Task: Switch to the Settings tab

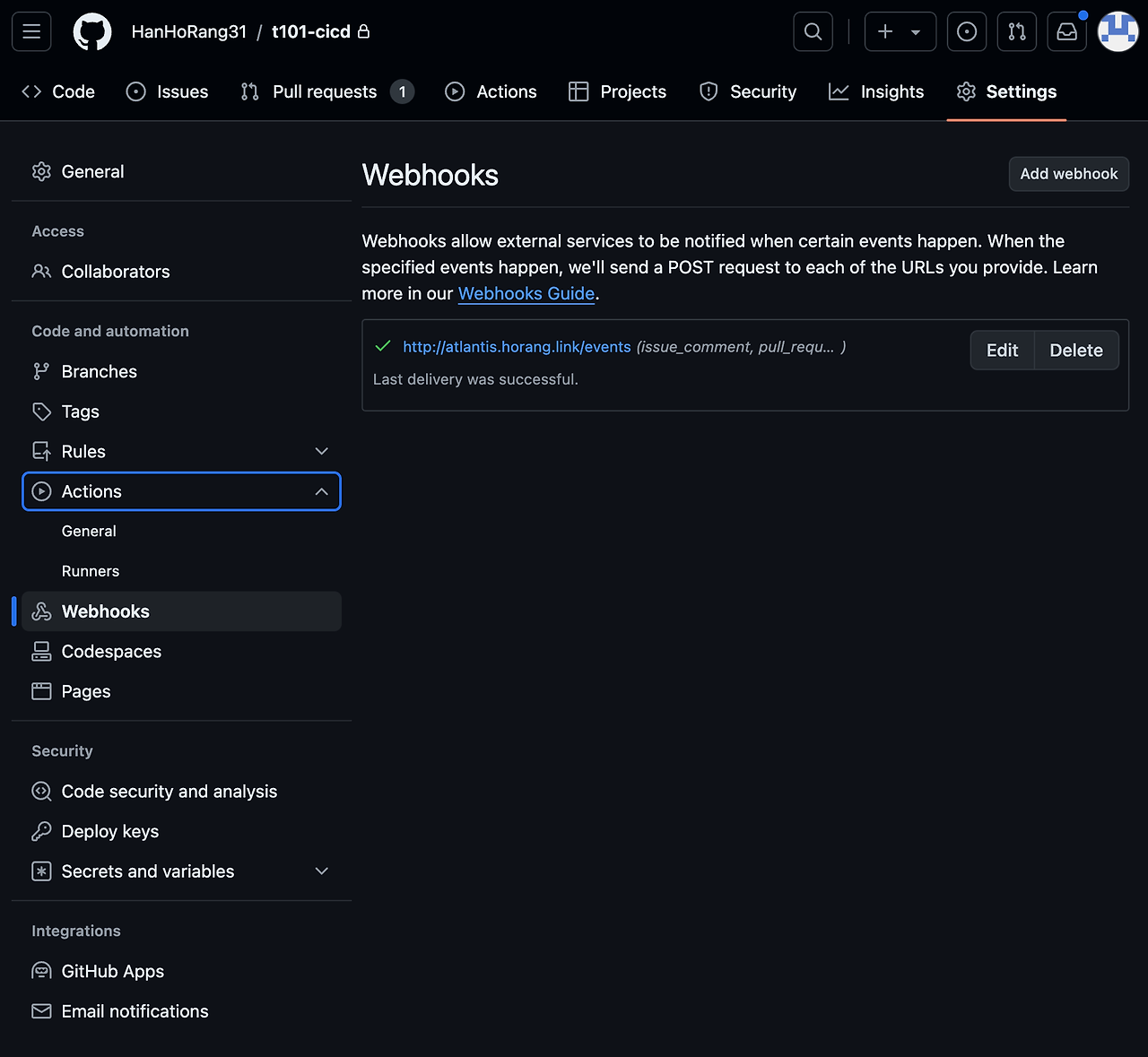Action: [x=1006, y=91]
